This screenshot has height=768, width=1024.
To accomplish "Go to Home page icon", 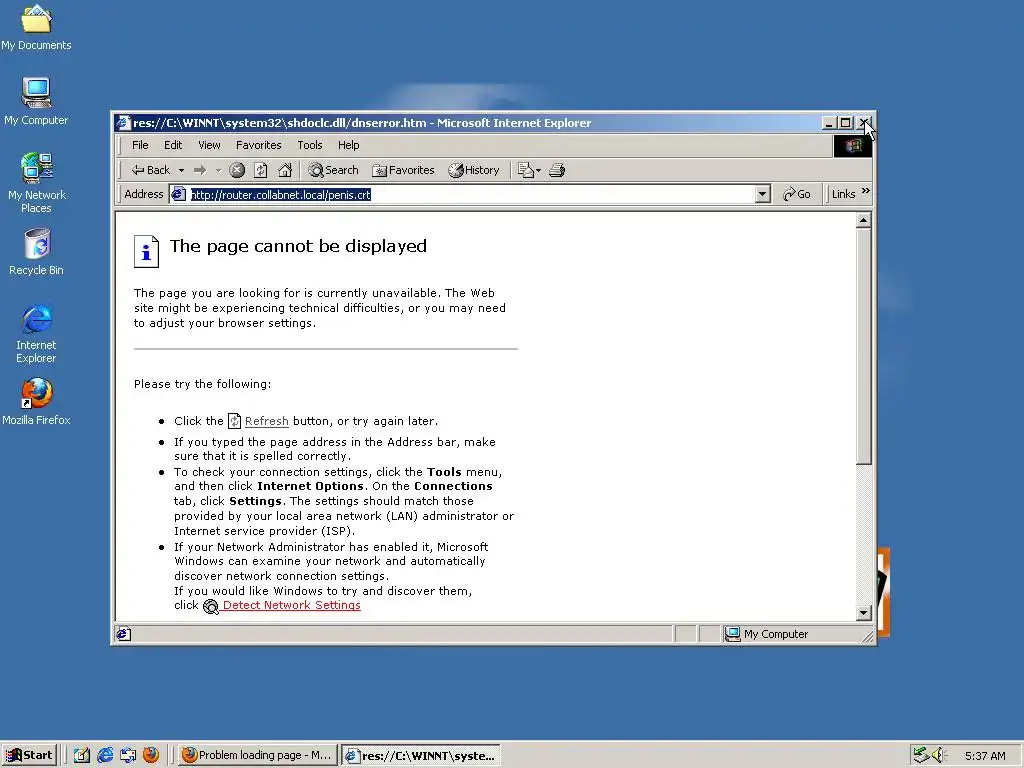I will (285, 170).
